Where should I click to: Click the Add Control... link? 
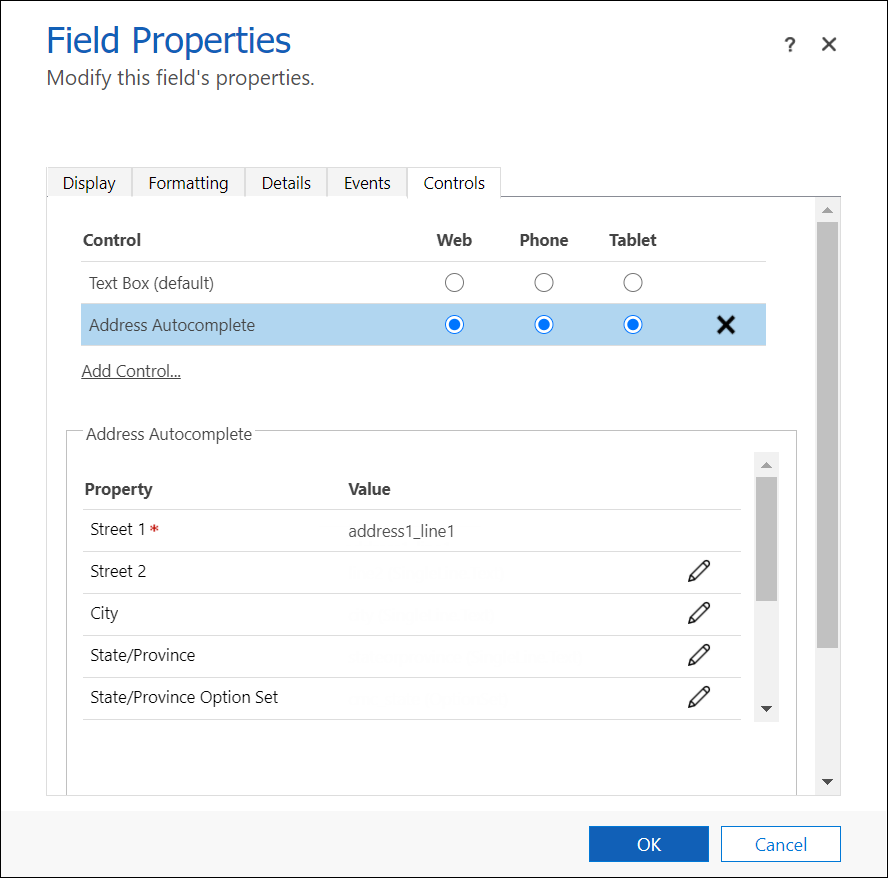tap(131, 371)
